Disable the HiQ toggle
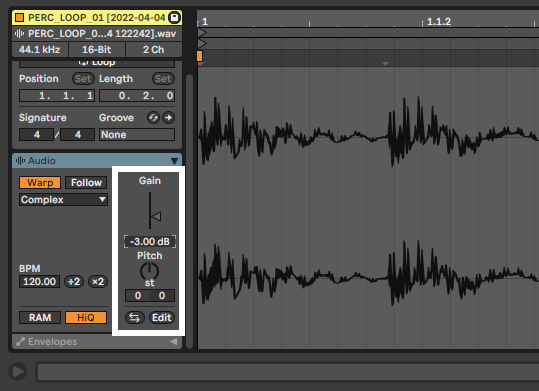539x391 pixels. click(x=86, y=317)
